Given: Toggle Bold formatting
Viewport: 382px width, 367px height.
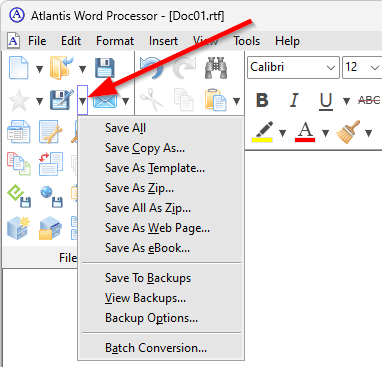Looking at the screenshot, I should (262, 100).
